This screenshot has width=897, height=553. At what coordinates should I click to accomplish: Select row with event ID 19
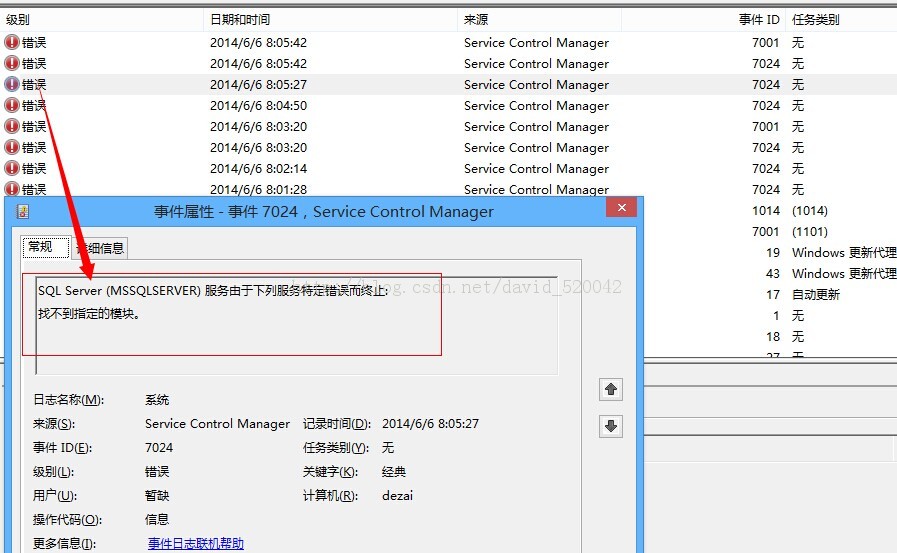click(773, 252)
